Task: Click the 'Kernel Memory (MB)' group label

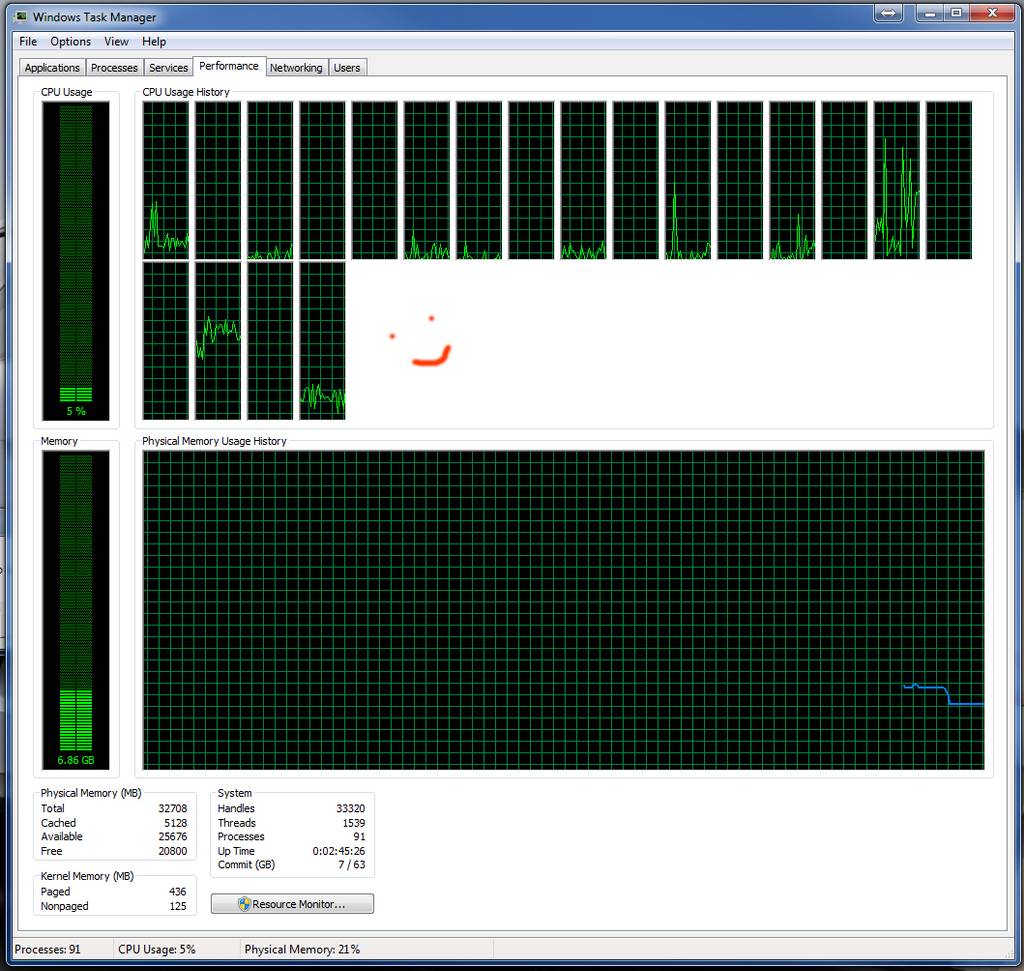Action: click(87, 876)
